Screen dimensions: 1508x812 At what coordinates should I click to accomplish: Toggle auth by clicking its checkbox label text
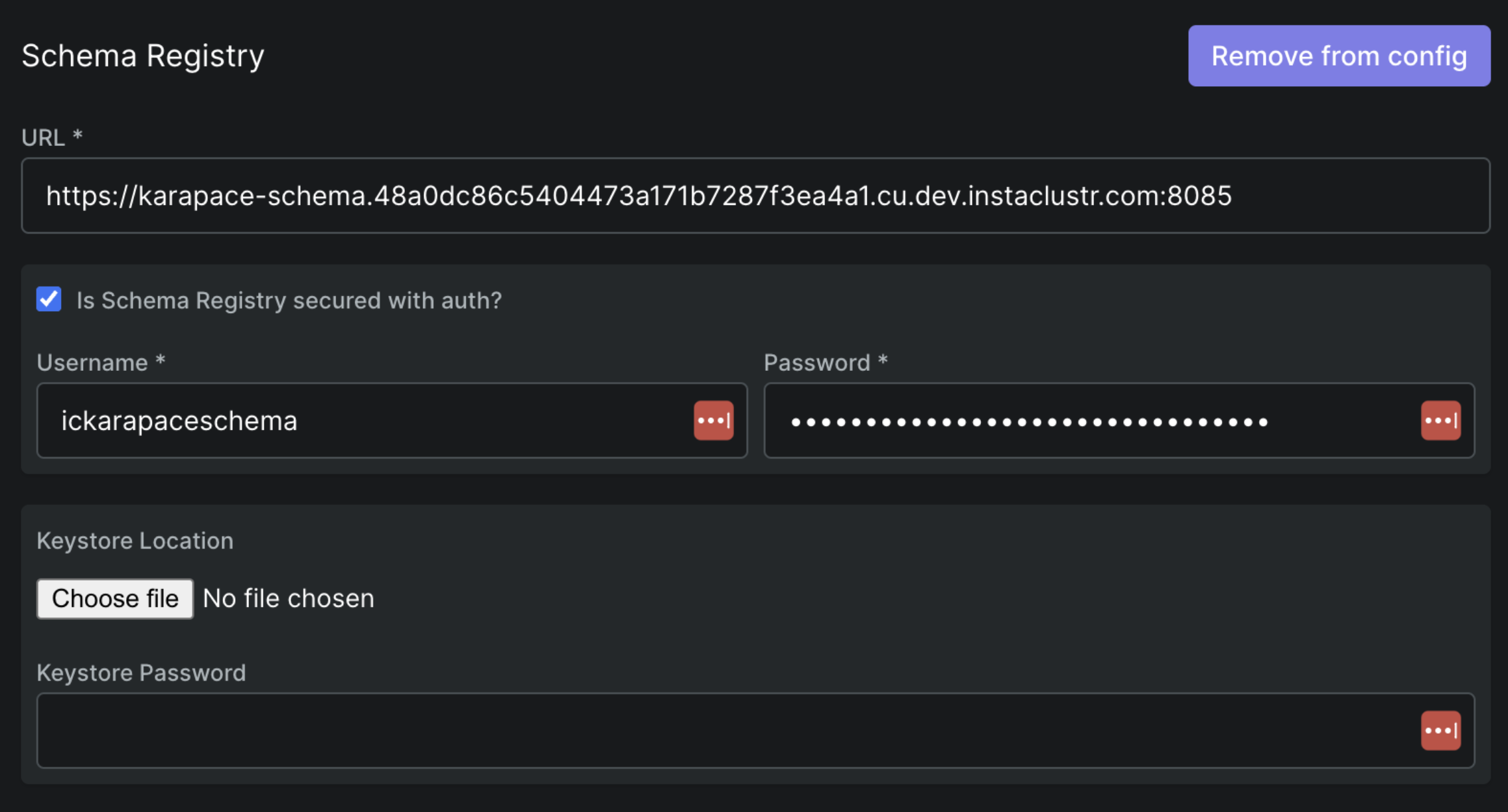[x=288, y=301]
